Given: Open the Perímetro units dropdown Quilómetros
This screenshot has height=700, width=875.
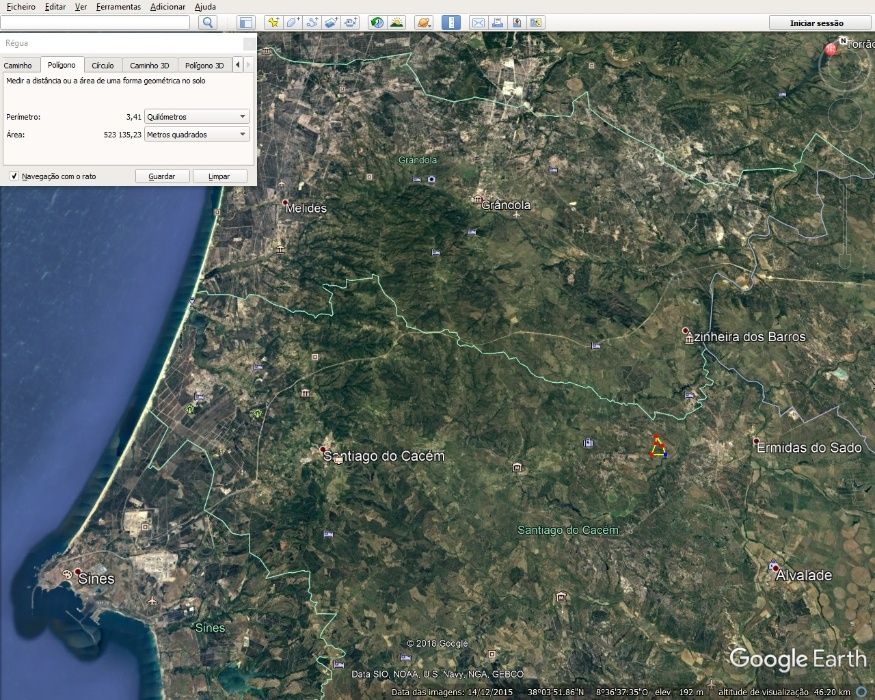Looking at the screenshot, I should (x=196, y=117).
